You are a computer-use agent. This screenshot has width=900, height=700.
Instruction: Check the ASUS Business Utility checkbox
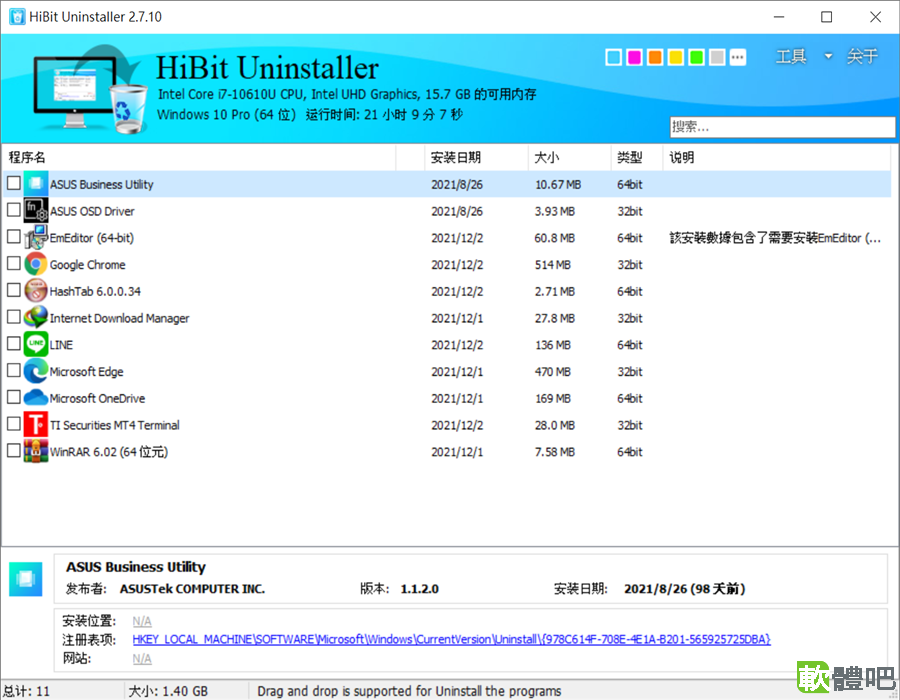coord(14,183)
